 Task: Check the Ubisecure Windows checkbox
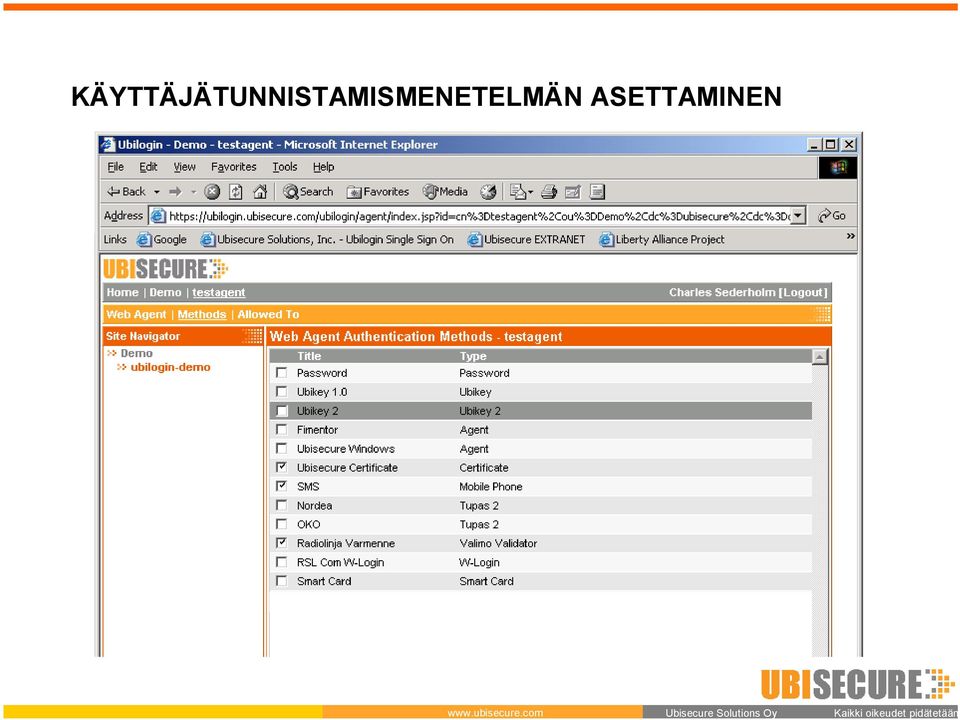(x=282, y=448)
